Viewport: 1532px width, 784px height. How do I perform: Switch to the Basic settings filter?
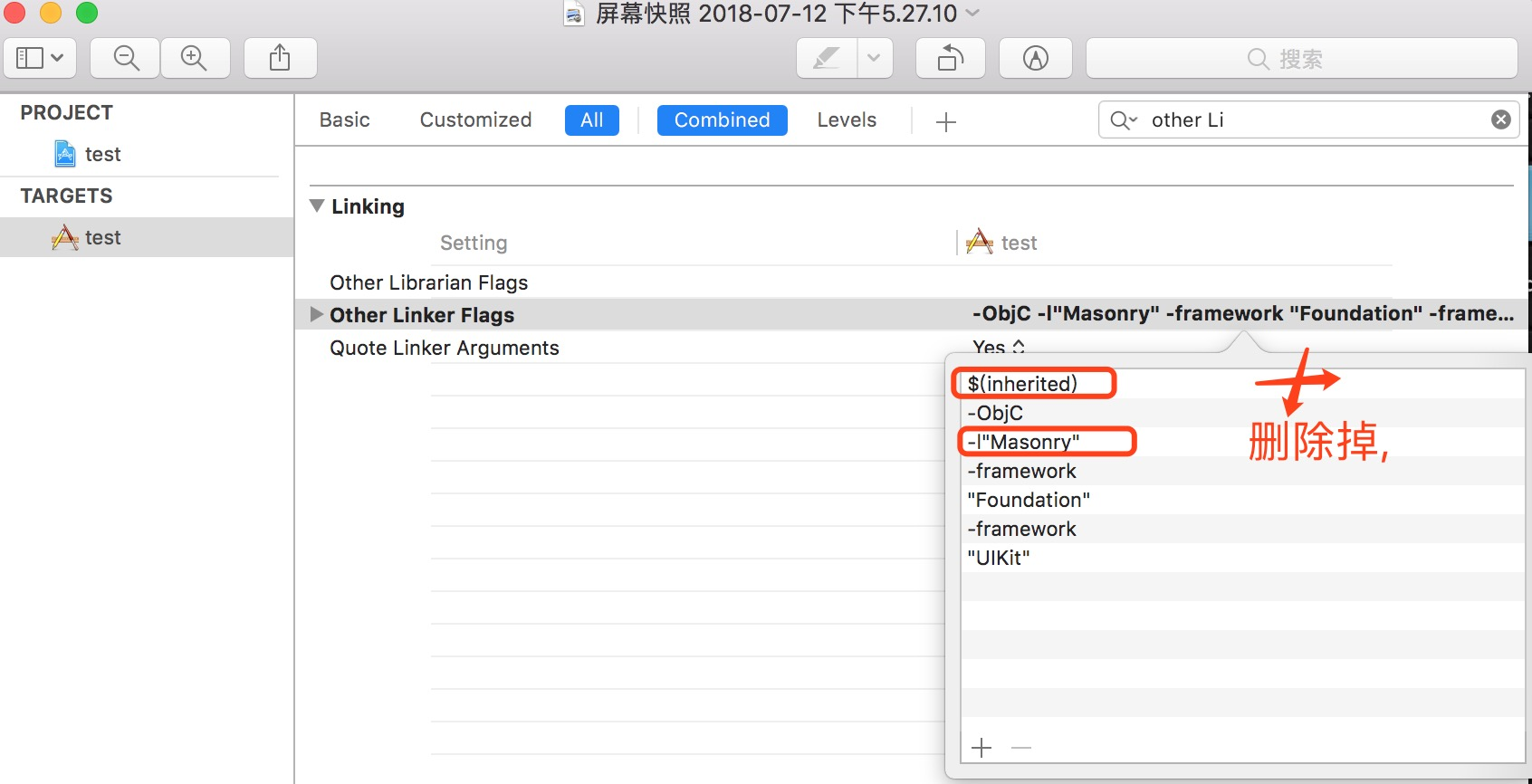345,120
